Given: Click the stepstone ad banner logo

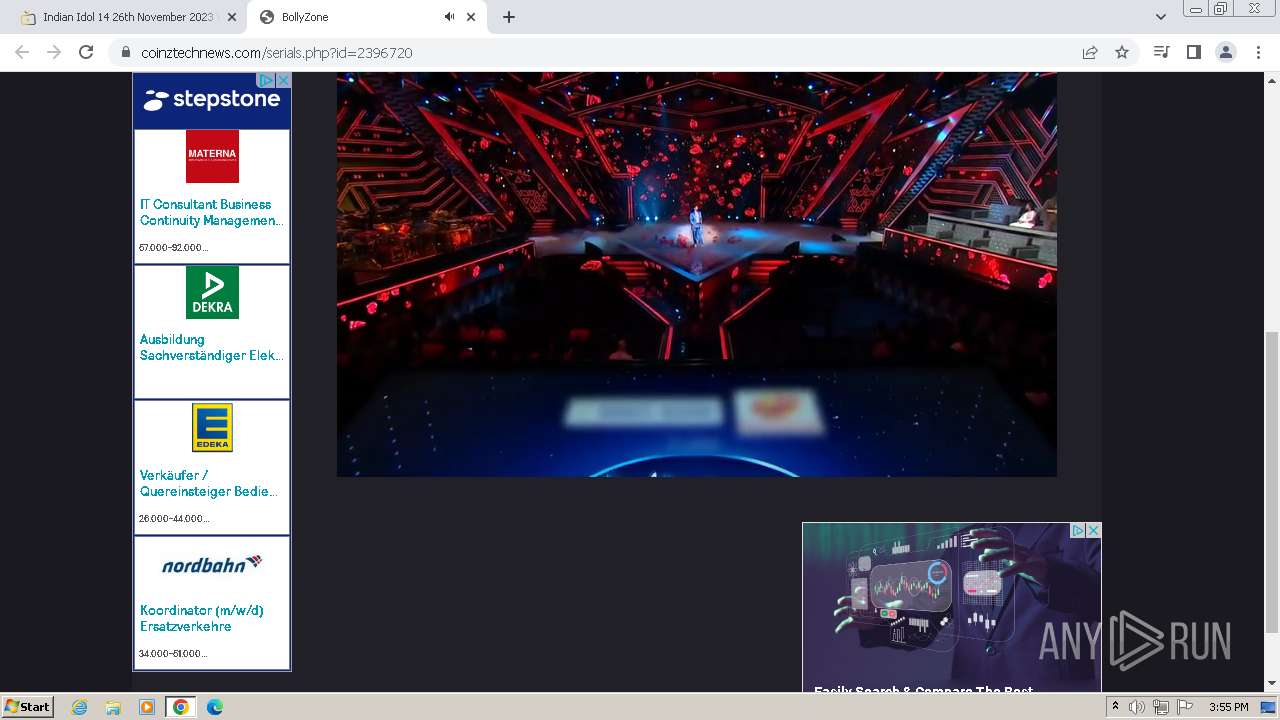Looking at the screenshot, I should click(x=212, y=100).
